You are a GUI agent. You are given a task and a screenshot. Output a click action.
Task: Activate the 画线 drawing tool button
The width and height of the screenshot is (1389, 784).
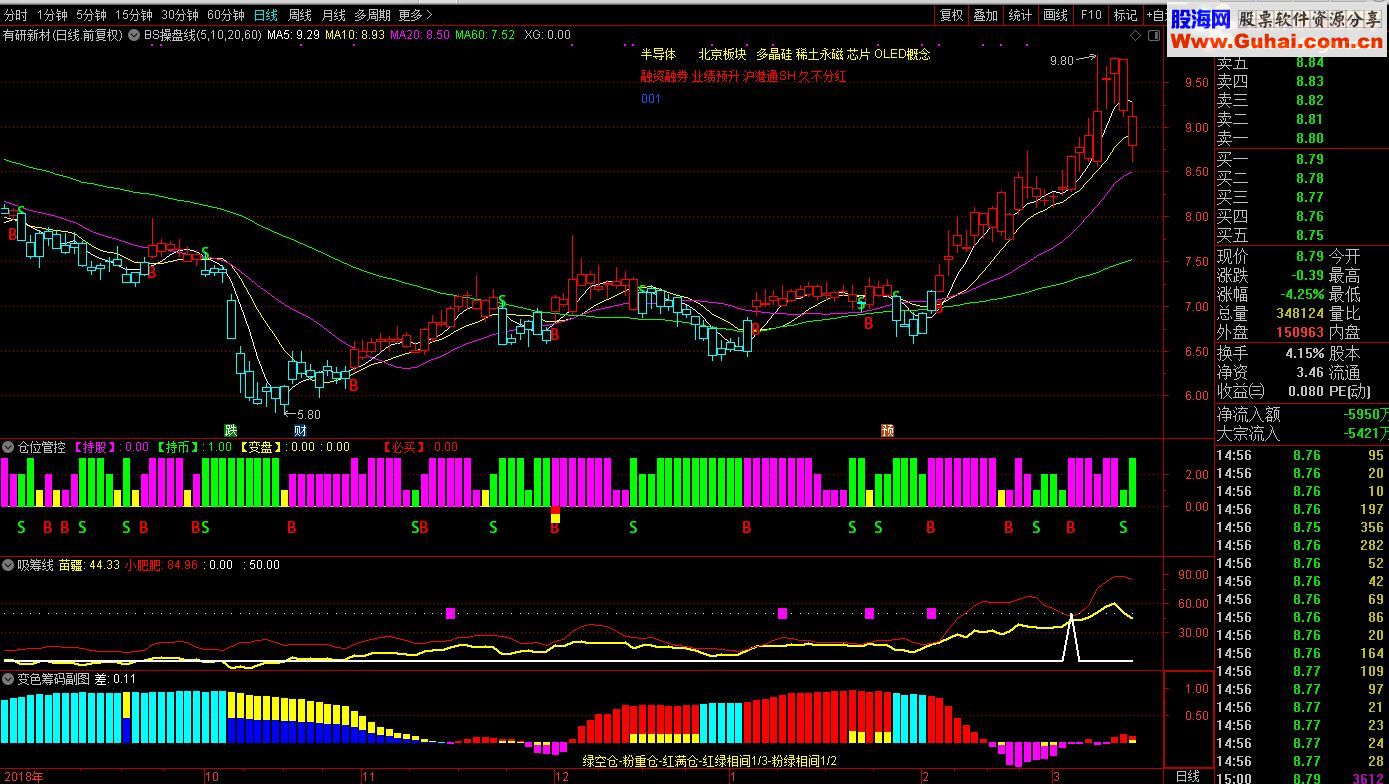pyautogui.click(x=1056, y=15)
